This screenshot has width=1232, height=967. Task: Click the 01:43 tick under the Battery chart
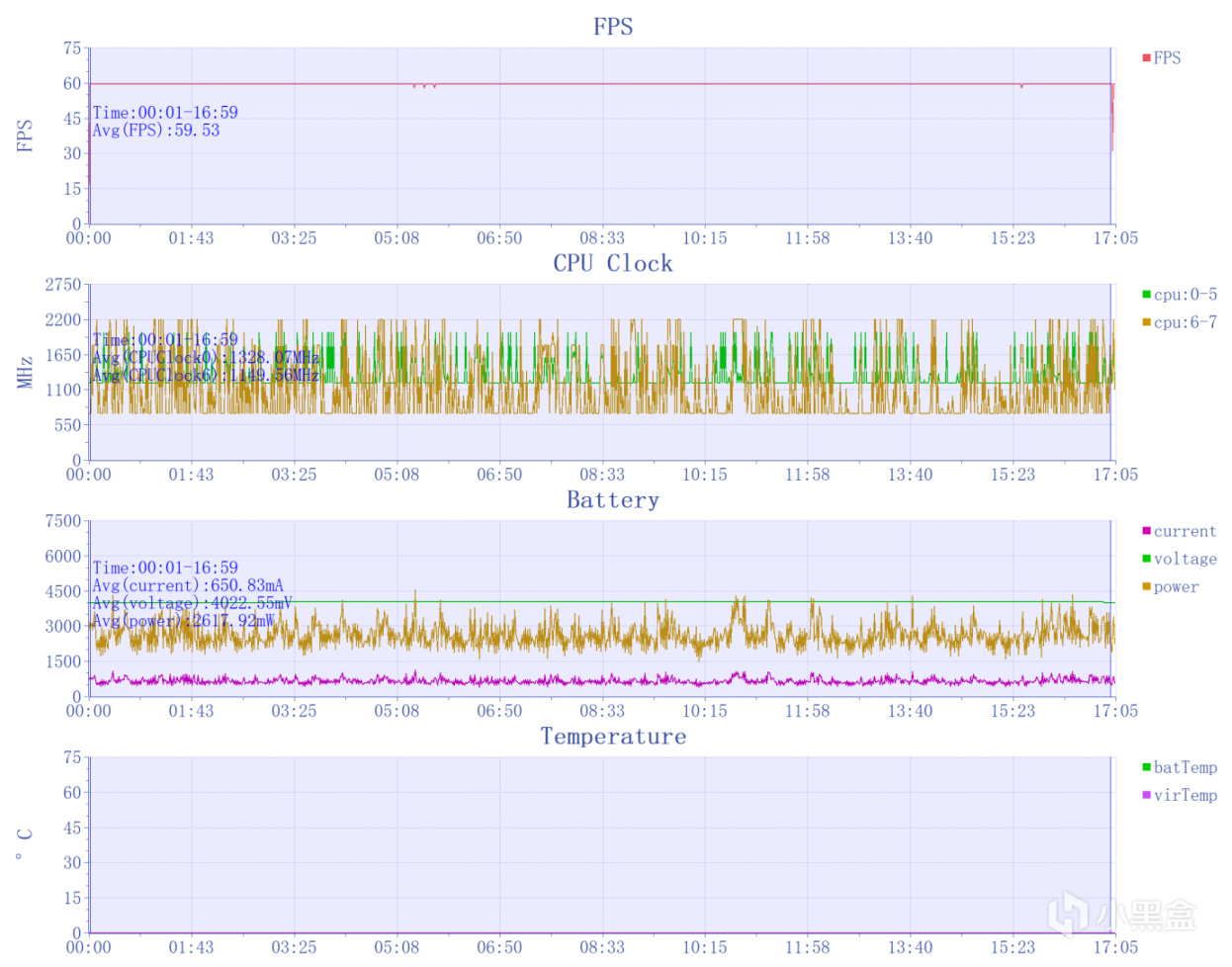coord(191,710)
